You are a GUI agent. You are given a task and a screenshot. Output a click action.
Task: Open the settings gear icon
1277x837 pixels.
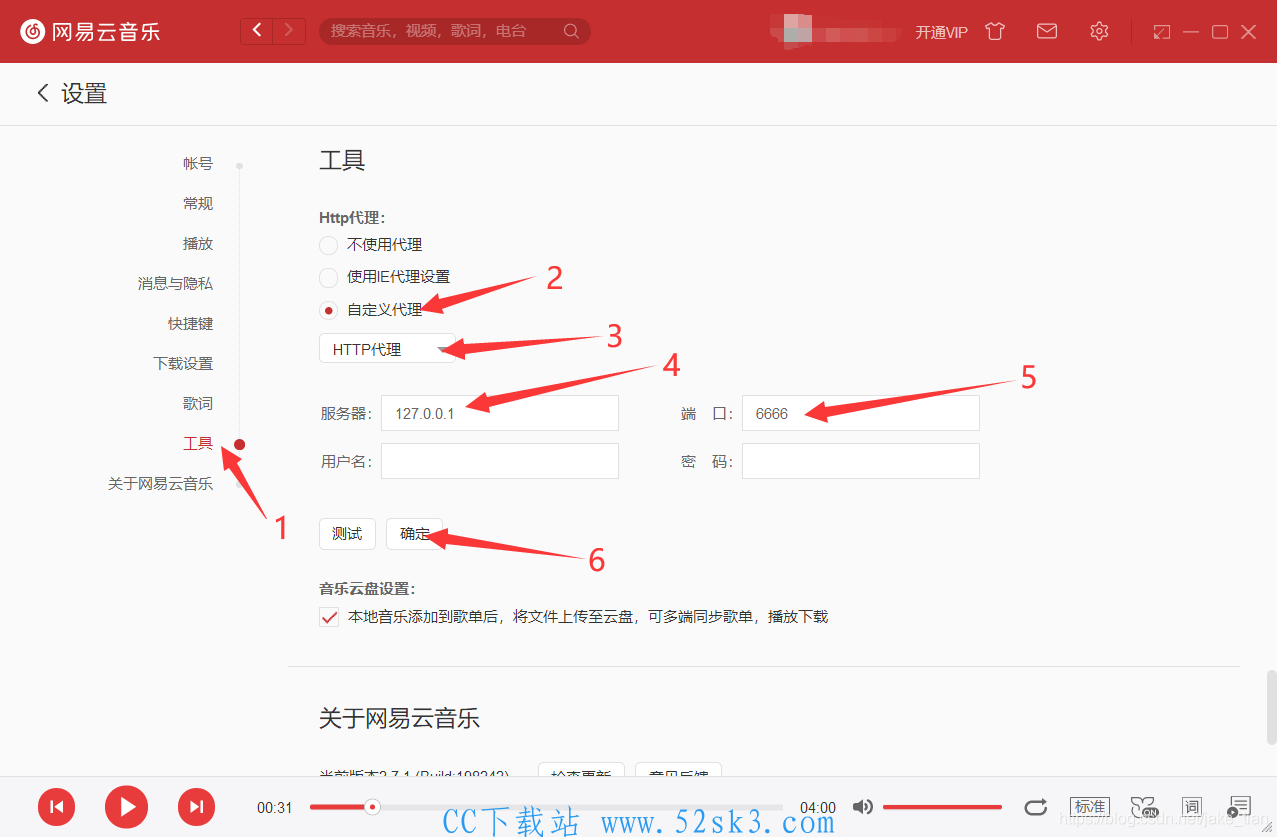click(x=1099, y=31)
